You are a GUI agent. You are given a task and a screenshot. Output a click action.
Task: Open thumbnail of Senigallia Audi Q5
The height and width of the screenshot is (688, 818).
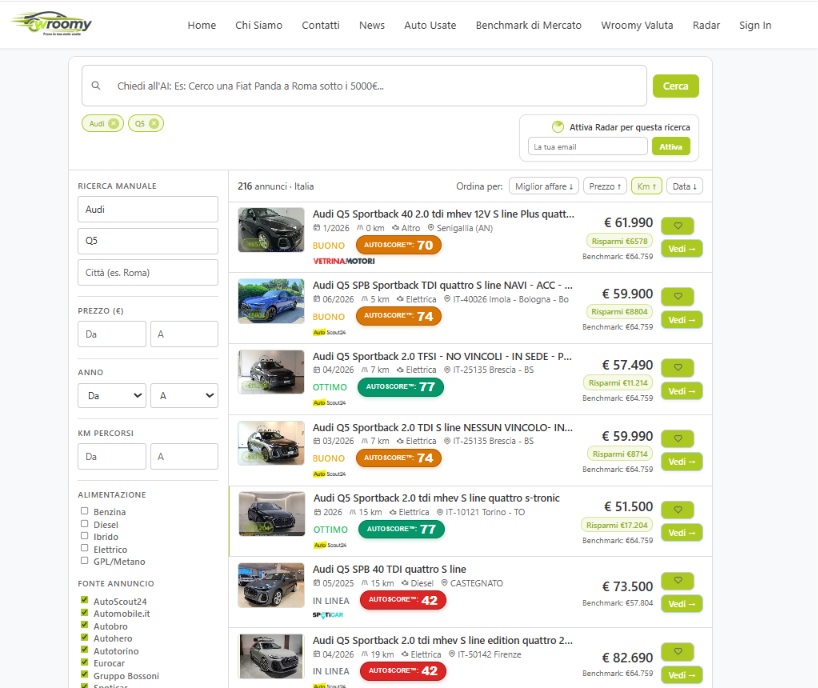(x=271, y=230)
